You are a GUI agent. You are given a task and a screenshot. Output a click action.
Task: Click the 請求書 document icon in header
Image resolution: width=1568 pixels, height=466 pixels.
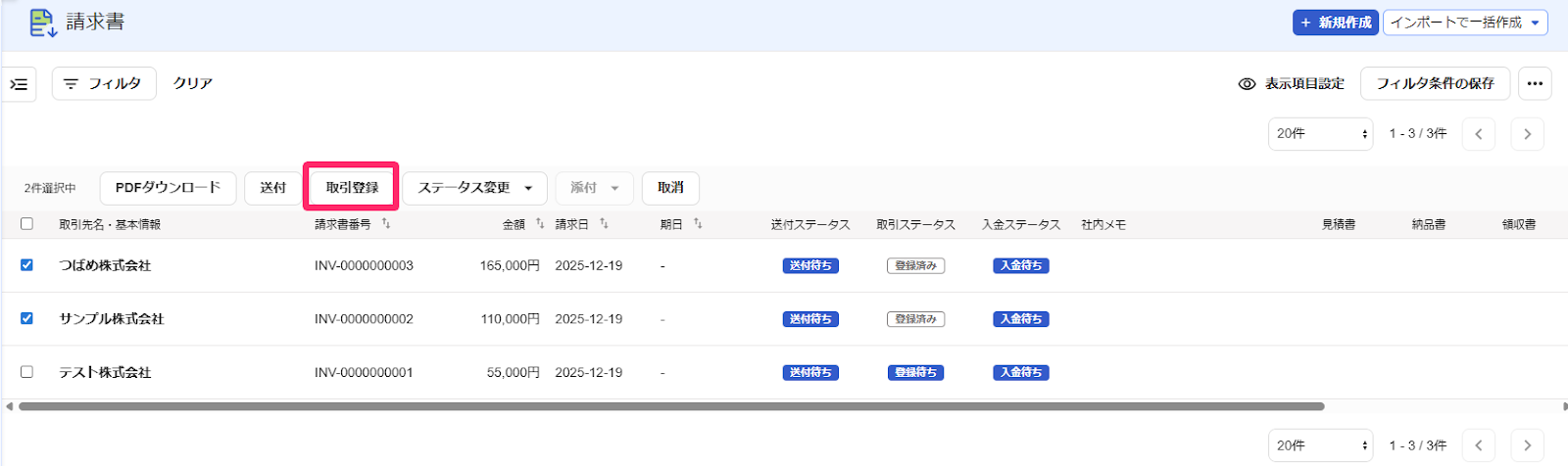click(x=43, y=23)
